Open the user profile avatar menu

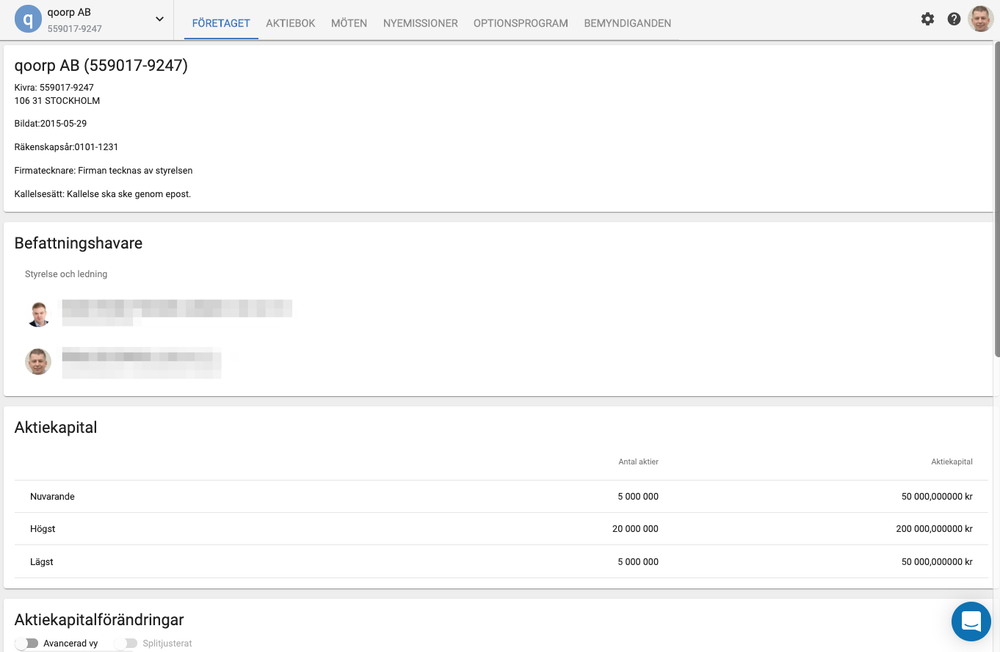coord(980,19)
